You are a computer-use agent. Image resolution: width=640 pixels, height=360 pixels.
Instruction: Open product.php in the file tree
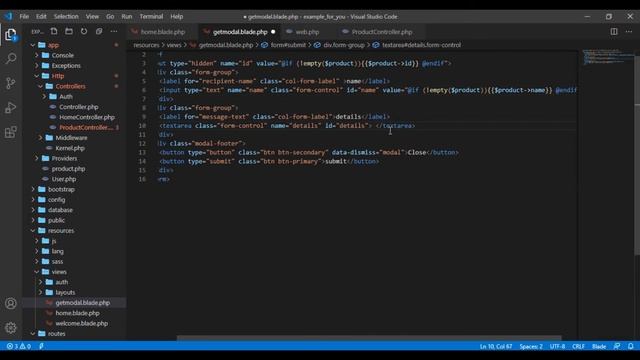tap(68, 169)
